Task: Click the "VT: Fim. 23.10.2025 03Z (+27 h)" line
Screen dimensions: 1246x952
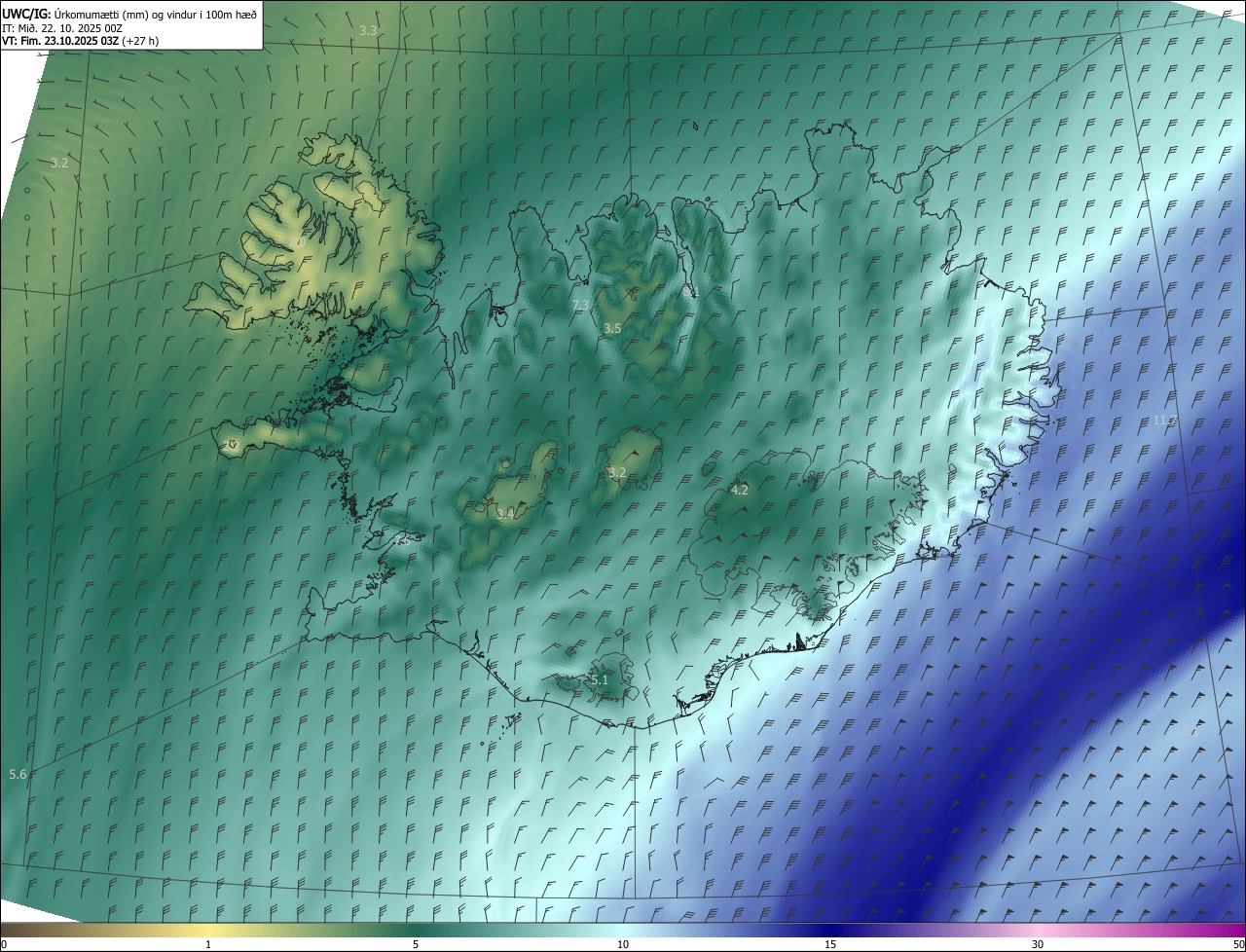Action: coord(81,41)
